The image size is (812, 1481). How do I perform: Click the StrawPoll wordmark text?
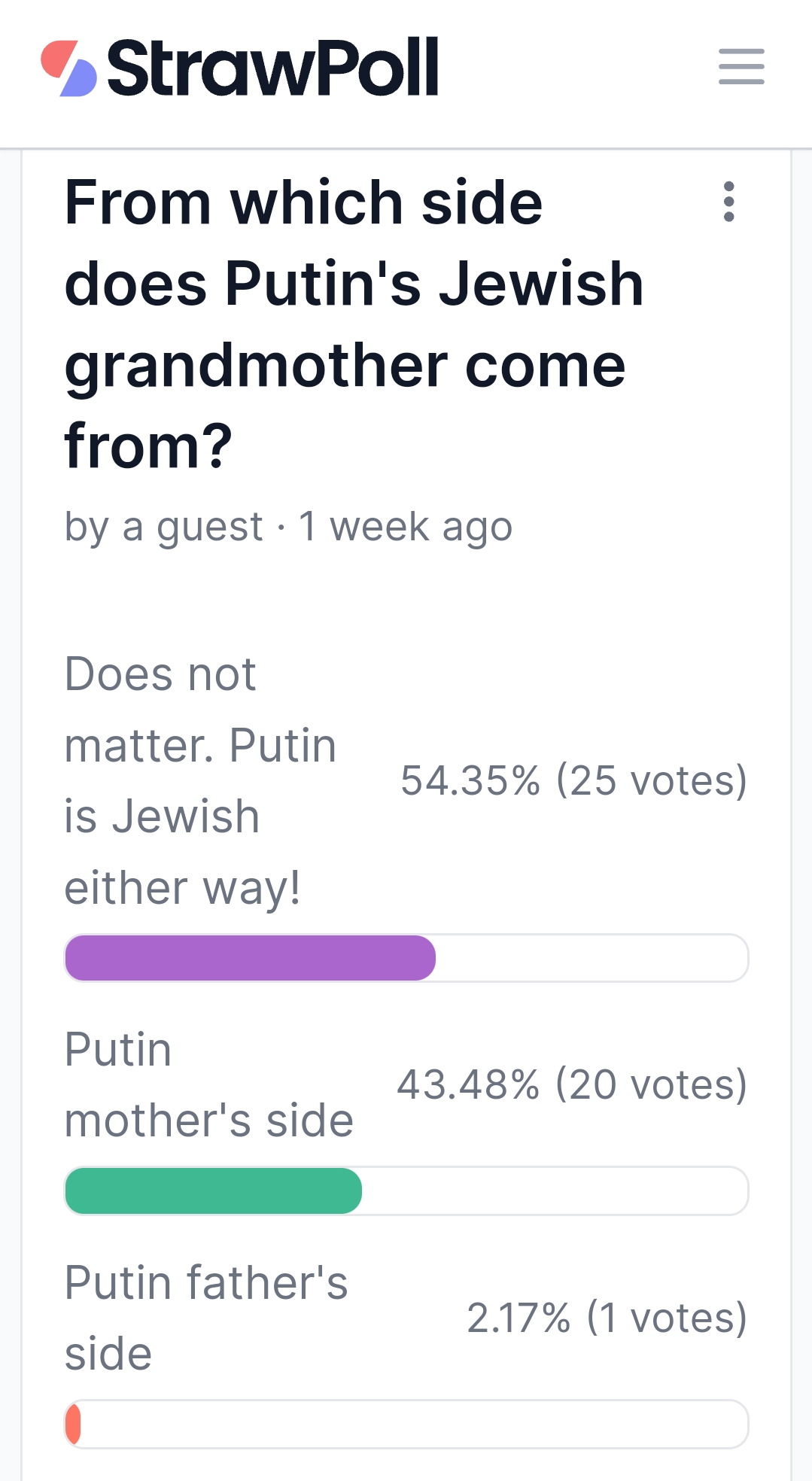coord(272,68)
